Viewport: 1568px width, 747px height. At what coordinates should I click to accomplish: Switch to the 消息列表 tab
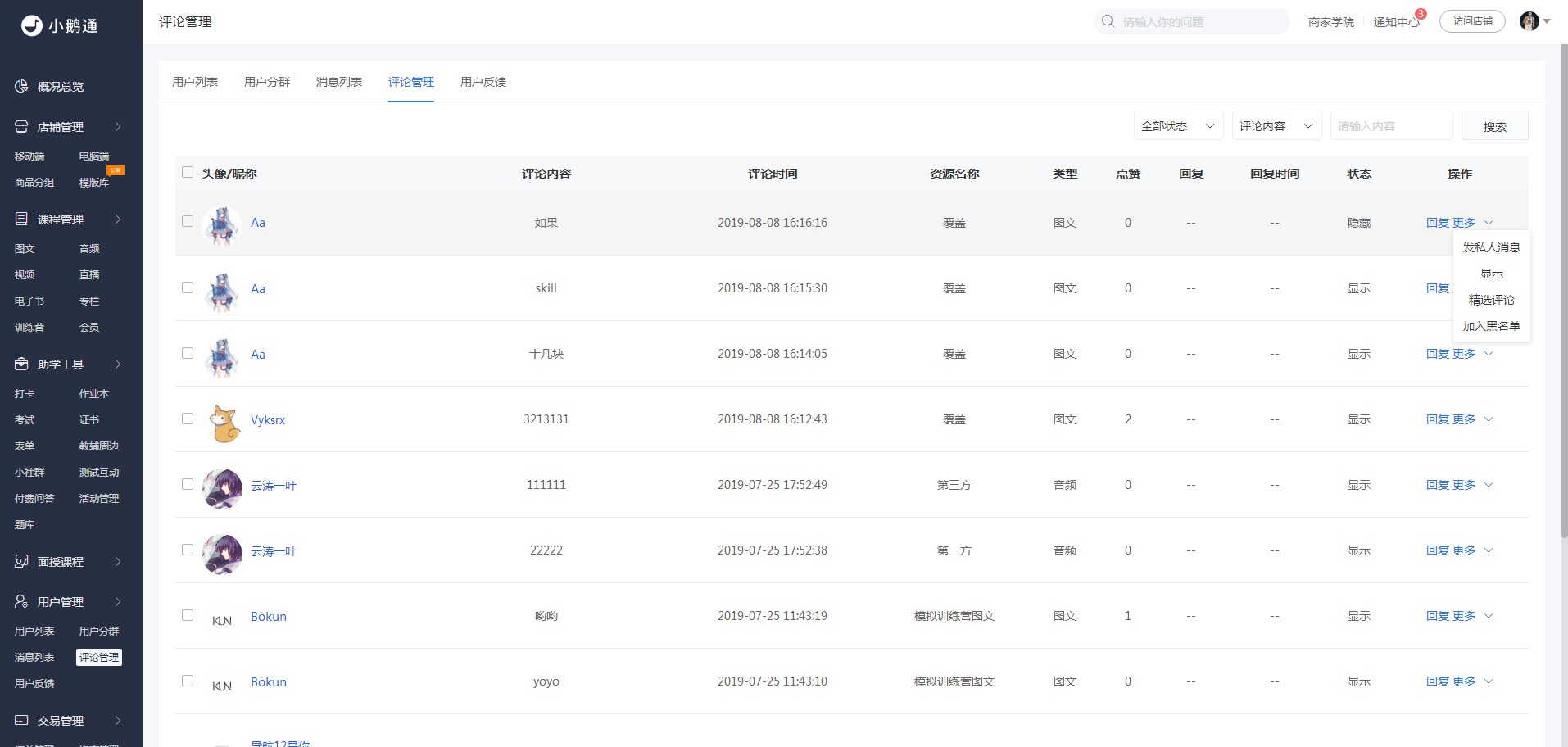click(x=339, y=82)
